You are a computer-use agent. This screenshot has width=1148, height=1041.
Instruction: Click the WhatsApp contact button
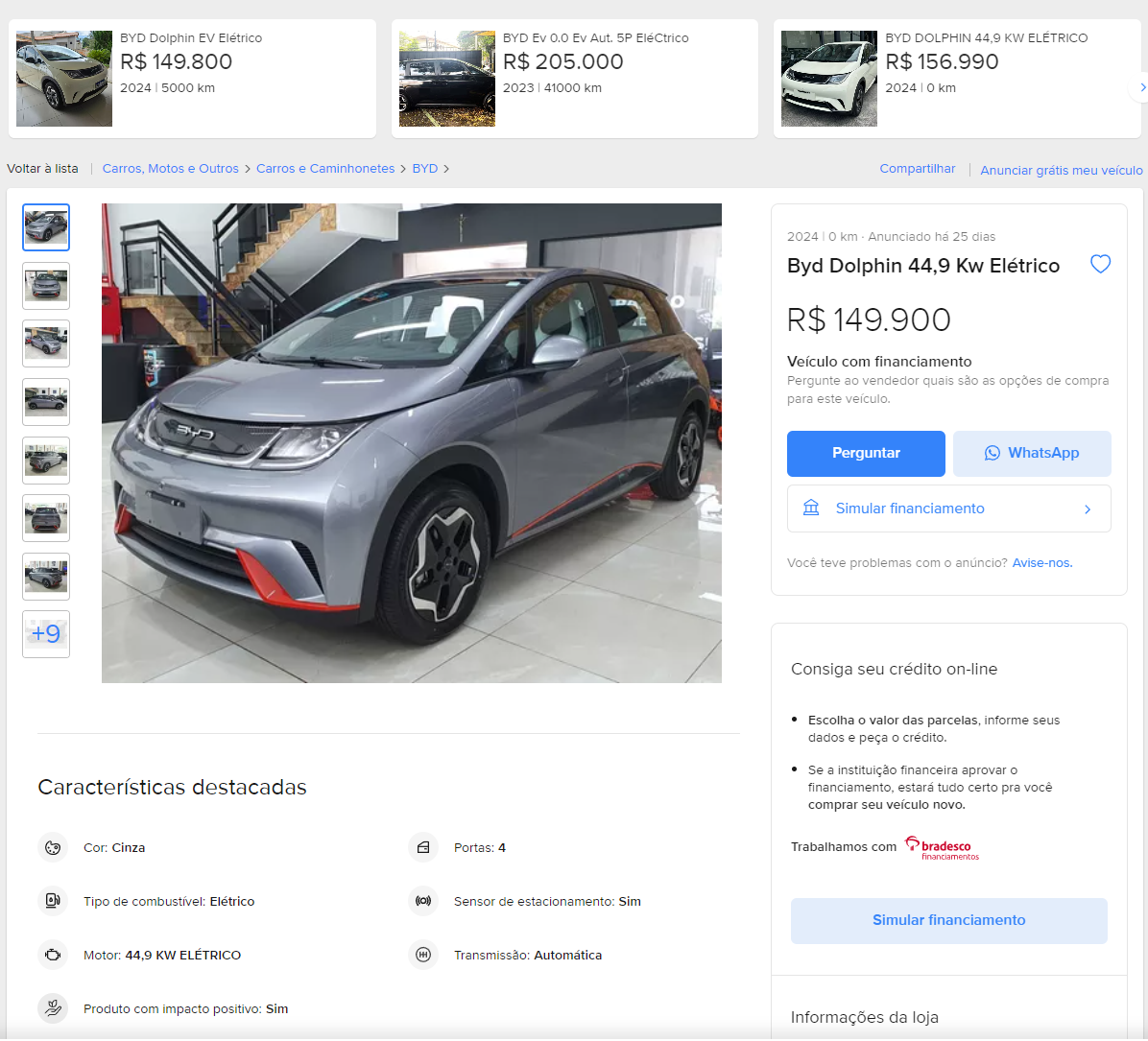[1032, 453]
